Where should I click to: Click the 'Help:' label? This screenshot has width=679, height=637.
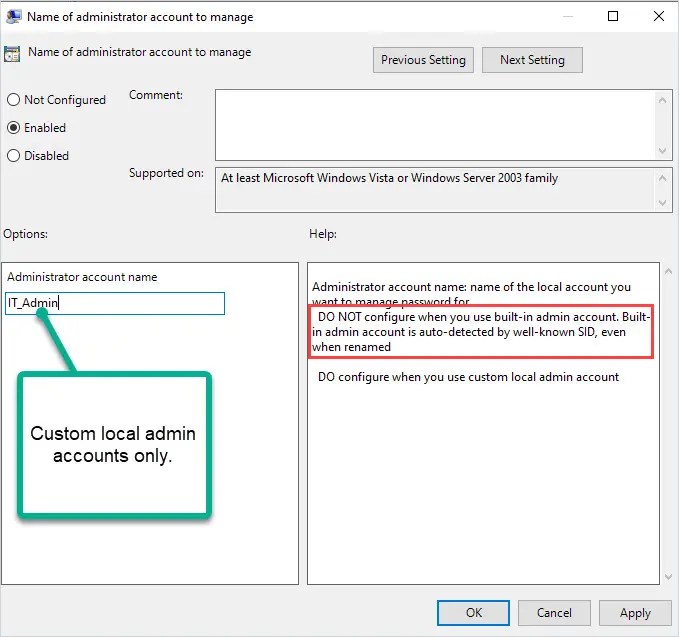[323, 234]
